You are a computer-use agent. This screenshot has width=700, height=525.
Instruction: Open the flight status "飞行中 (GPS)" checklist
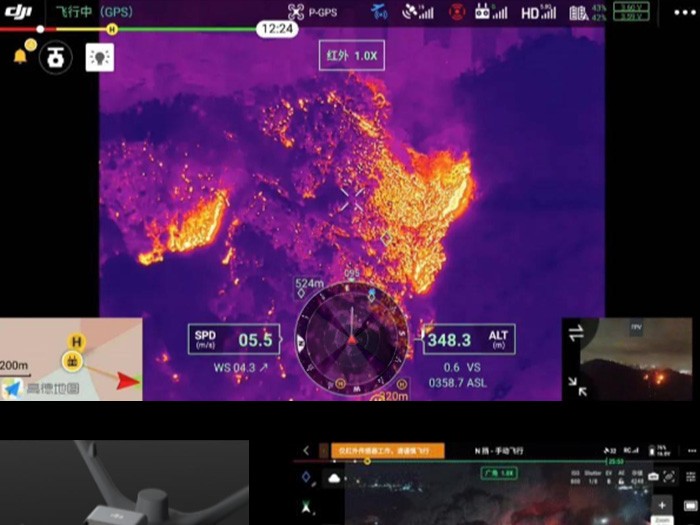pyautogui.click(x=94, y=12)
